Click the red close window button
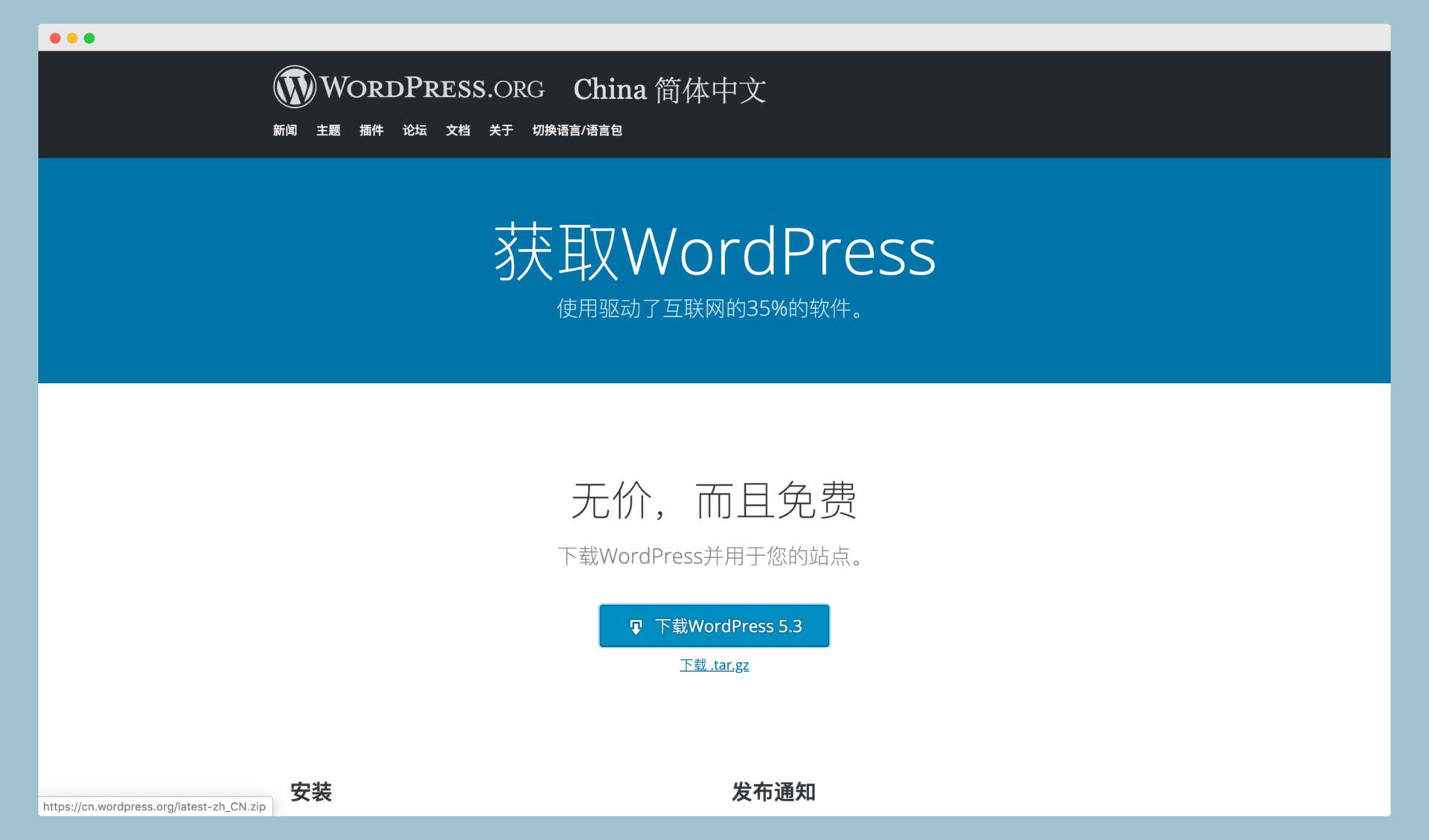This screenshot has height=840, width=1429. pos(55,38)
